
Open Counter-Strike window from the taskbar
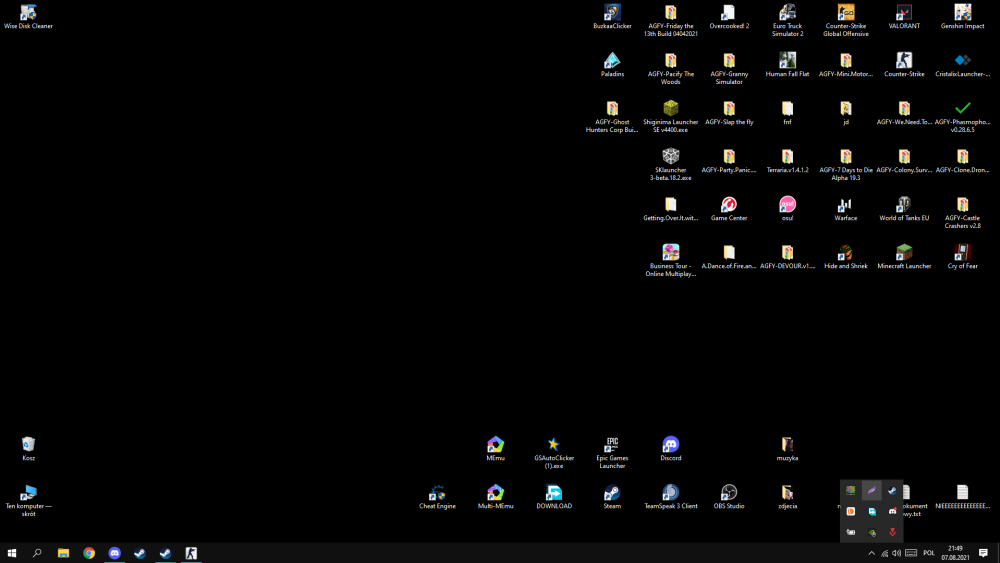pyautogui.click(x=191, y=553)
